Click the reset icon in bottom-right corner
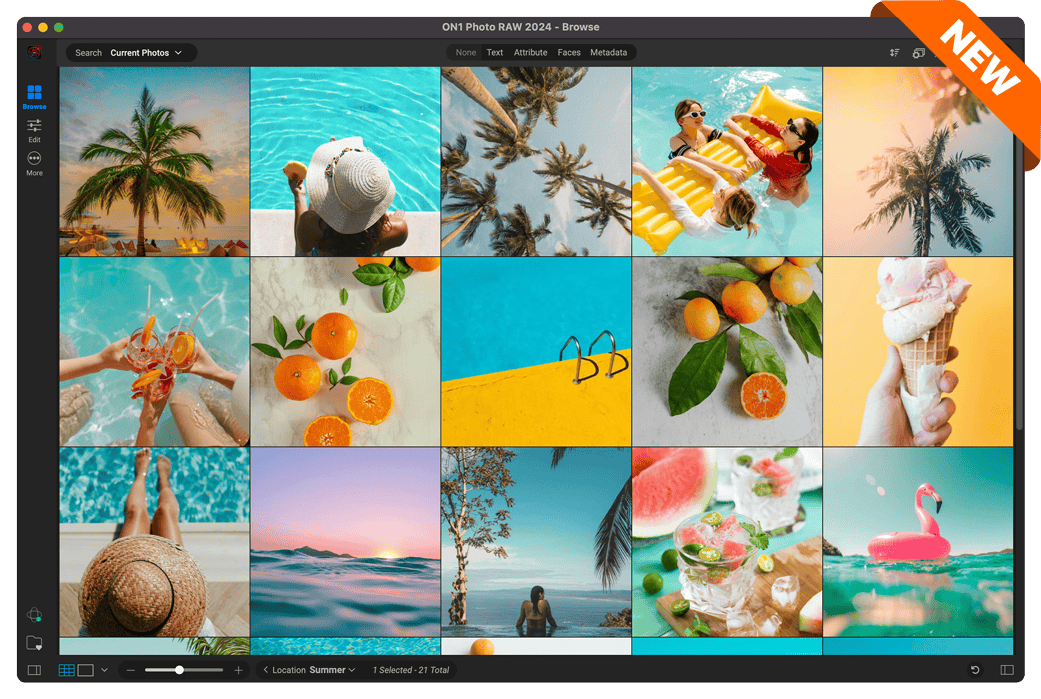The height and width of the screenshot is (699, 1041). (x=975, y=670)
